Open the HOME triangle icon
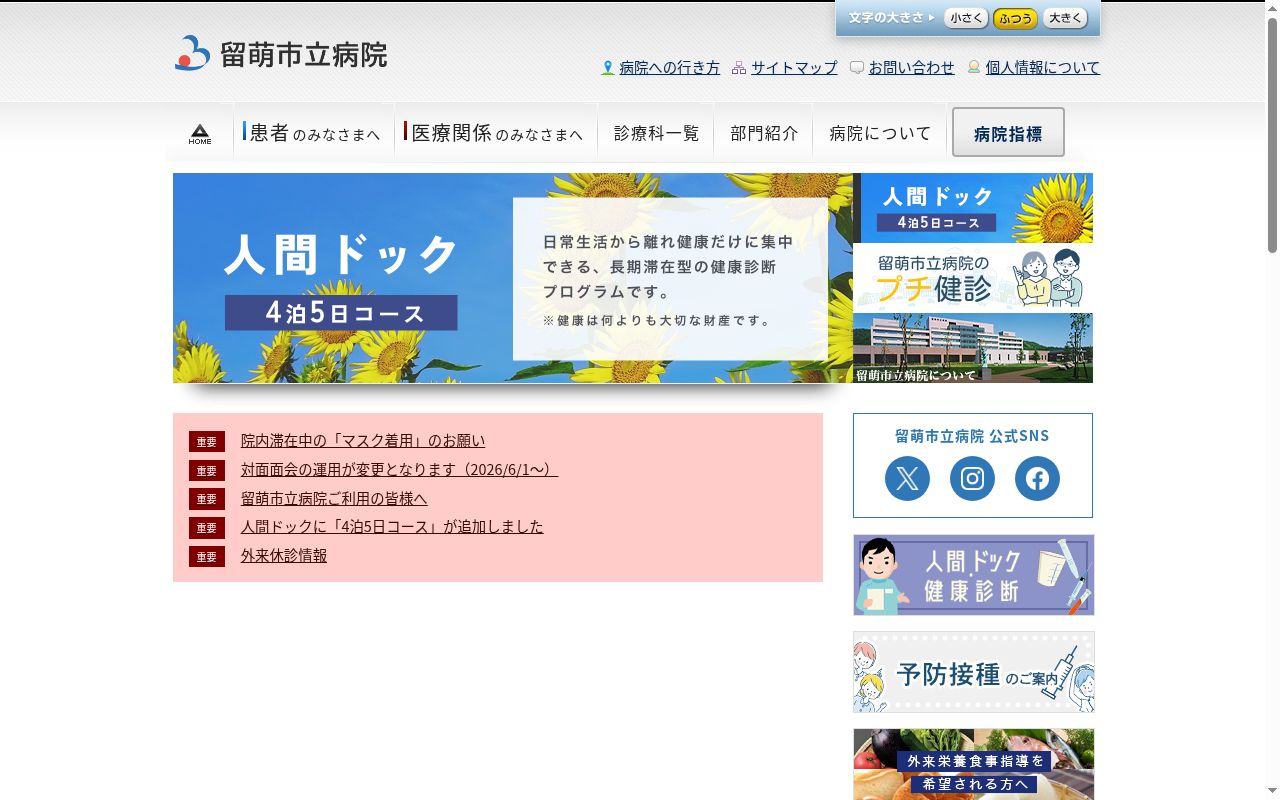 click(x=200, y=134)
